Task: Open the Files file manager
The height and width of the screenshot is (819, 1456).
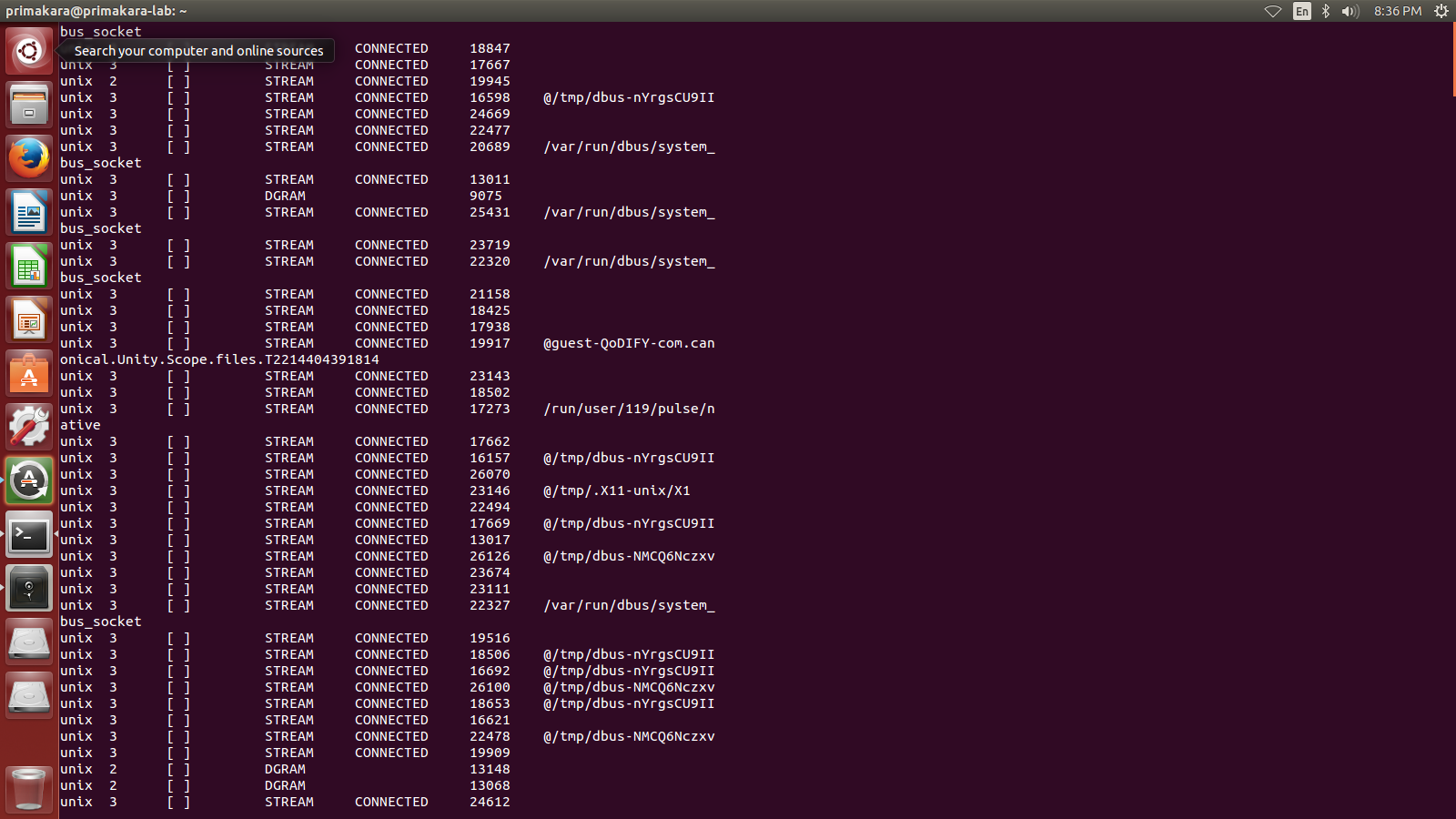Action: click(x=29, y=104)
